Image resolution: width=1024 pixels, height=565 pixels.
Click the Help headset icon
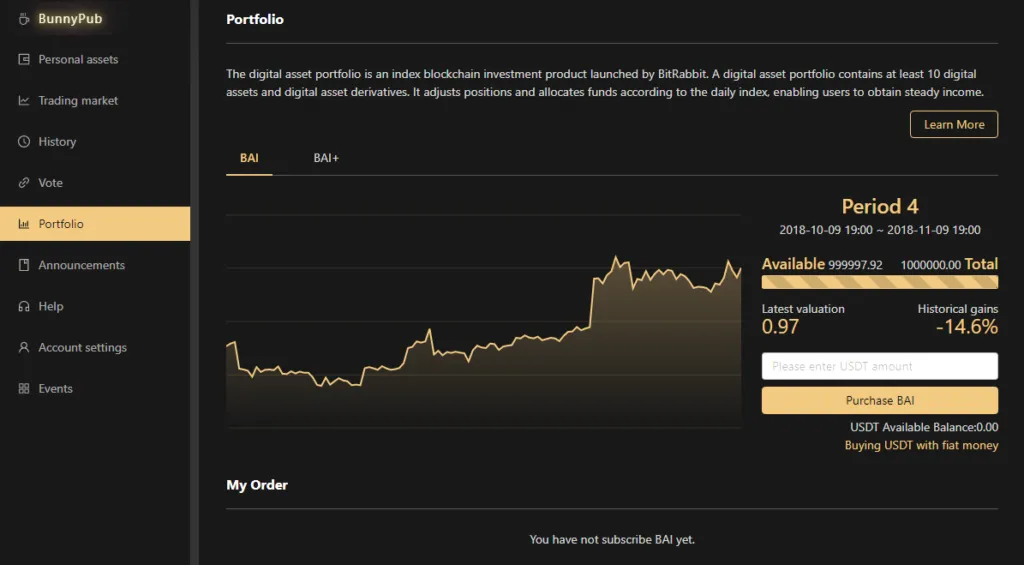pyautogui.click(x=24, y=306)
